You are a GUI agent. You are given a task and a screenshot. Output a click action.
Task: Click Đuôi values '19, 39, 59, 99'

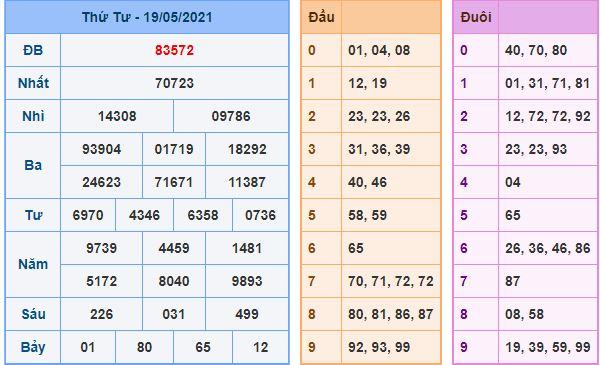pyautogui.click(x=548, y=347)
